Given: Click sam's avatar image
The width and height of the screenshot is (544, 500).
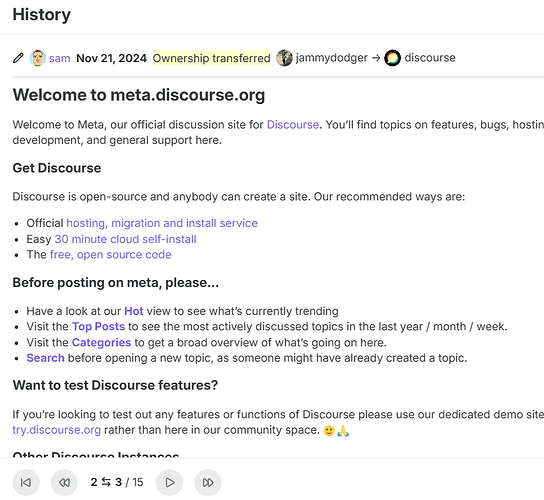Looking at the screenshot, I should click(37, 58).
